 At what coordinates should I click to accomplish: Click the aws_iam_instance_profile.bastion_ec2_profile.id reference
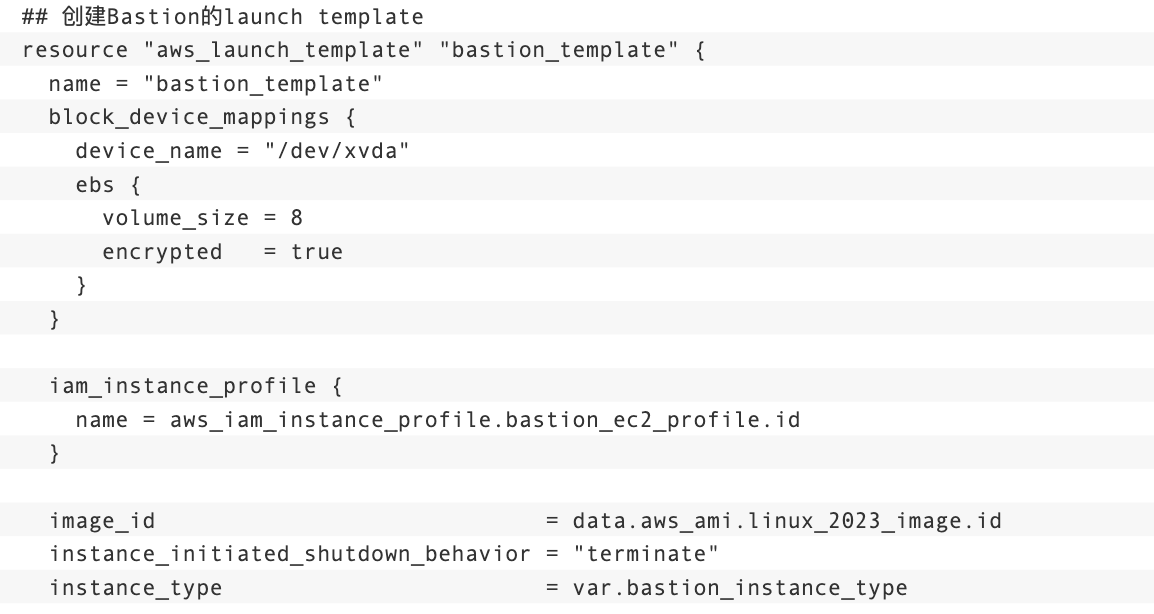coord(485,420)
